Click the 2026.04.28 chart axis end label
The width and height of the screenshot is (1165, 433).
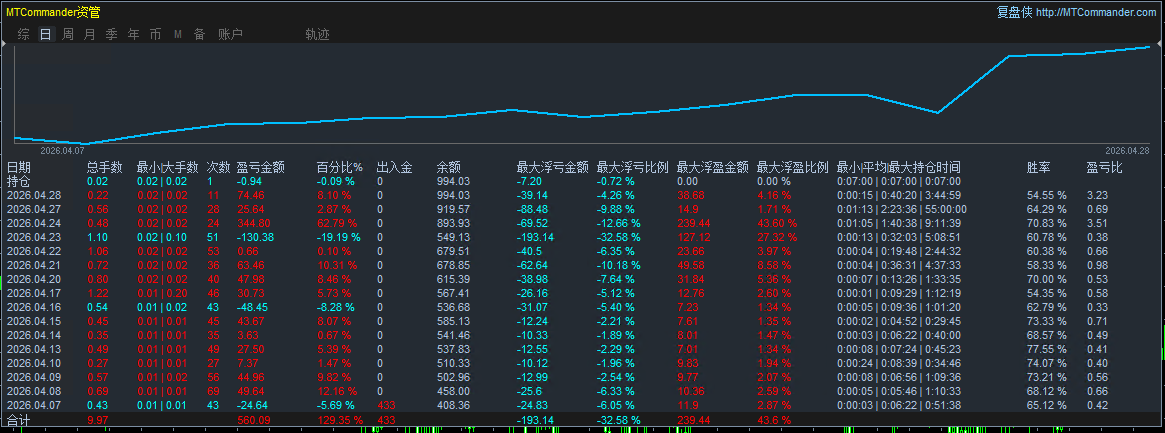click(x=1128, y=150)
